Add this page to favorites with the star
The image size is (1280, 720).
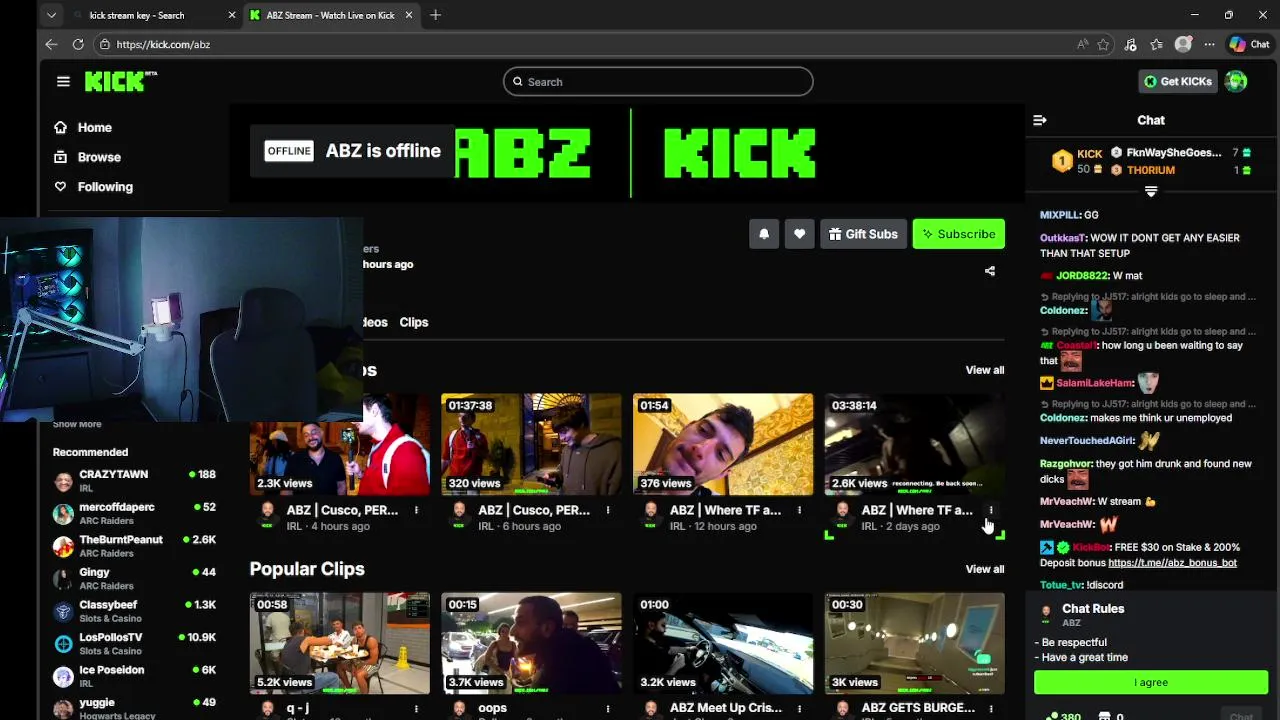point(1103,44)
